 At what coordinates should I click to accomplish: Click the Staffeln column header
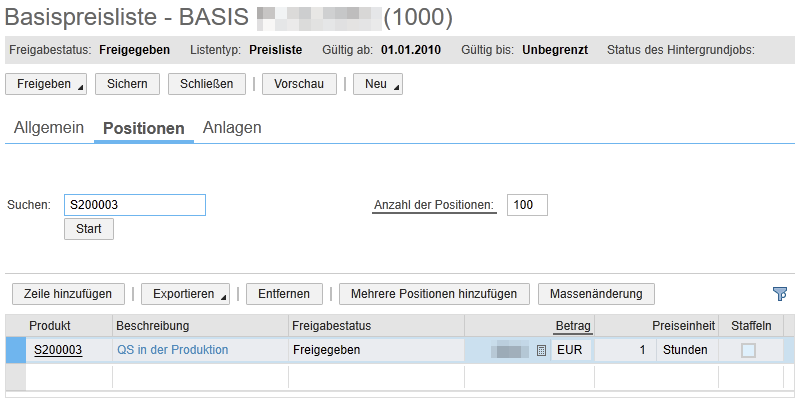[x=751, y=326]
